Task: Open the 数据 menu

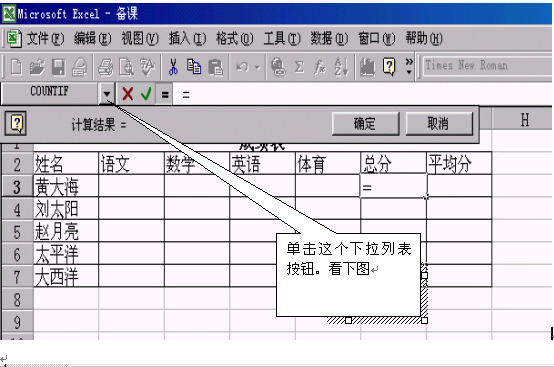Action: [329, 38]
